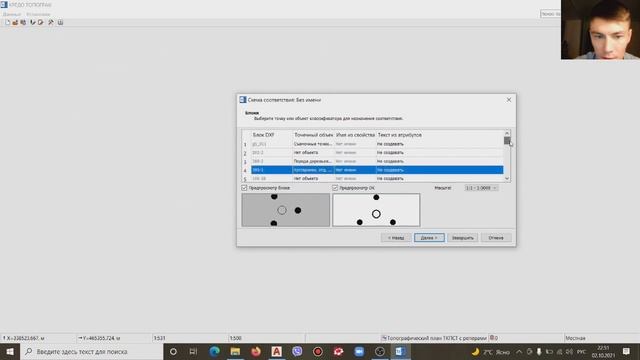The width and height of the screenshot is (640, 360).
Task: Click the tools hammer icon in the toolbar
Action: coord(51,22)
